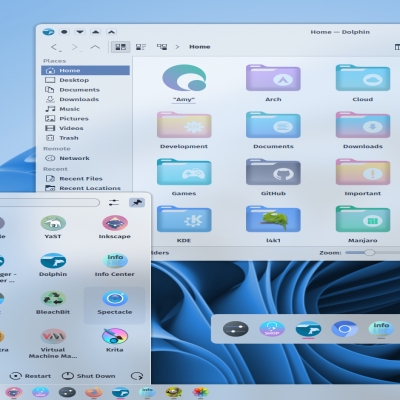Open the Arch folder

273,78
